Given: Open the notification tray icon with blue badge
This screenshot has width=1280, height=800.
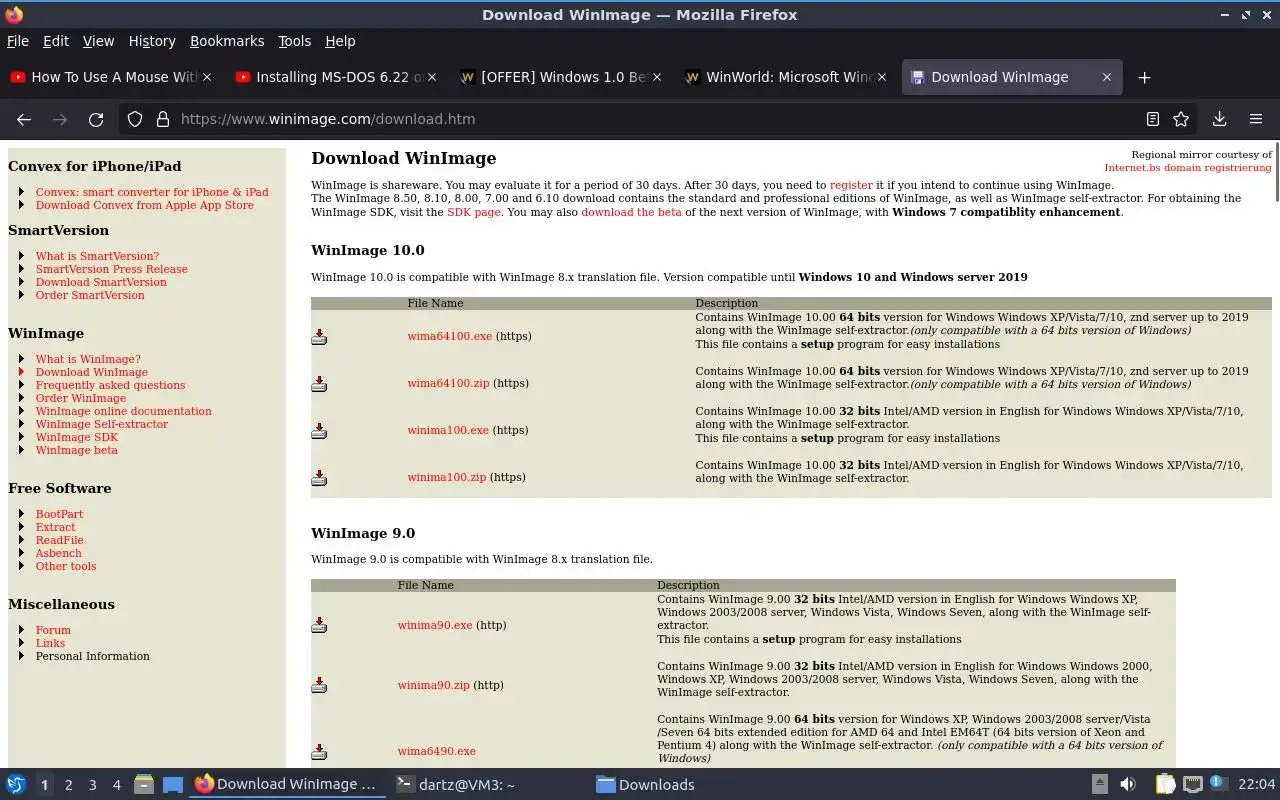Looking at the screenshot, I should coord(1218,784).
